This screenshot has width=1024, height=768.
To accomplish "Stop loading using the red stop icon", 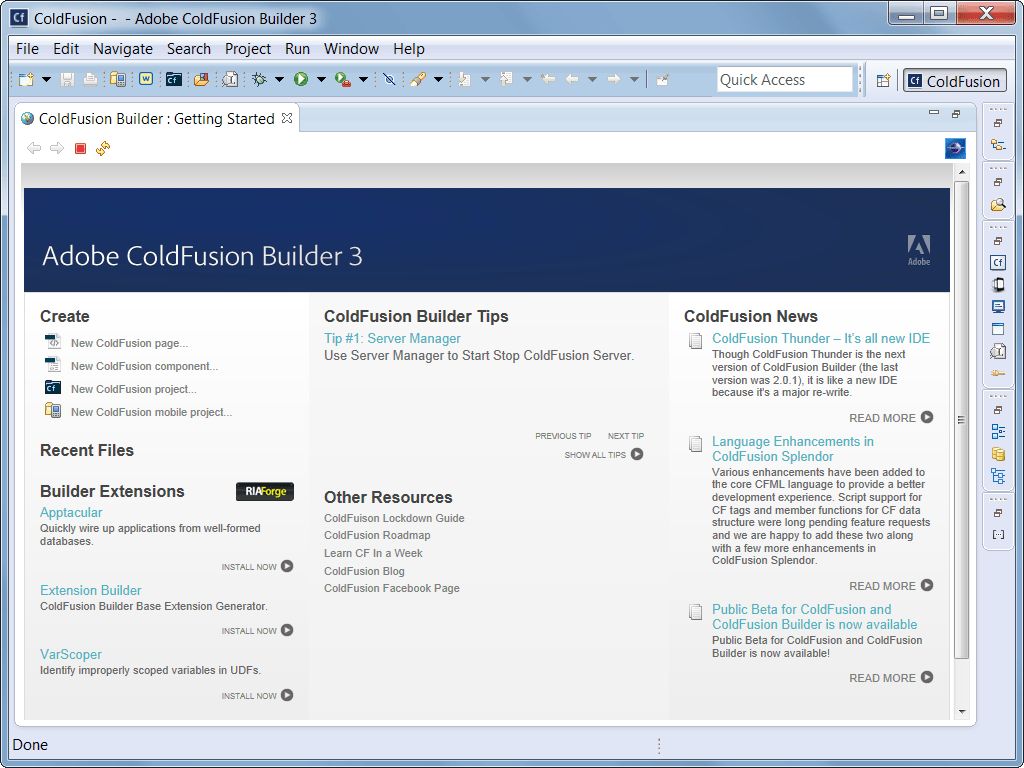I will (x=80, y=147).
